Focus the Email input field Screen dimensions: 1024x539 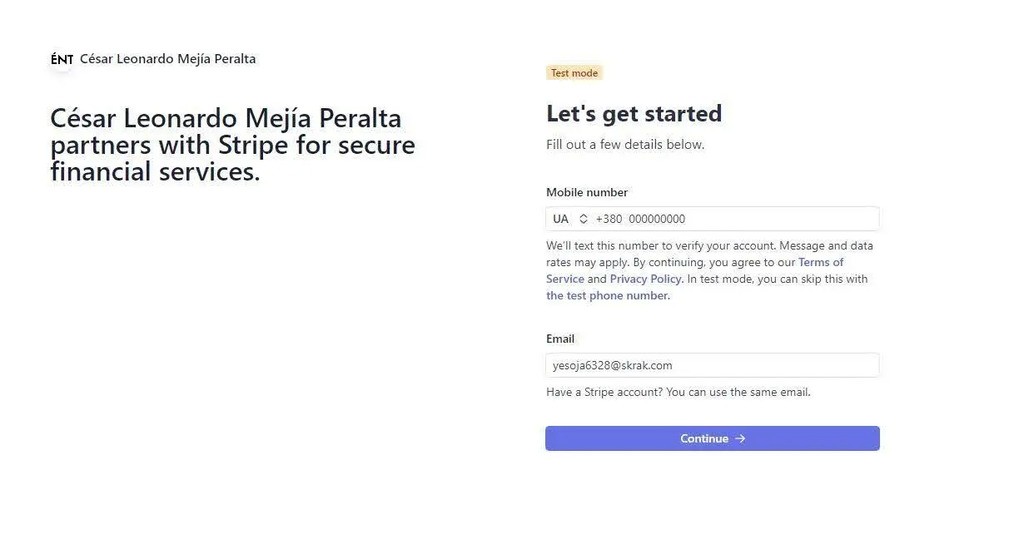(712, 365)
